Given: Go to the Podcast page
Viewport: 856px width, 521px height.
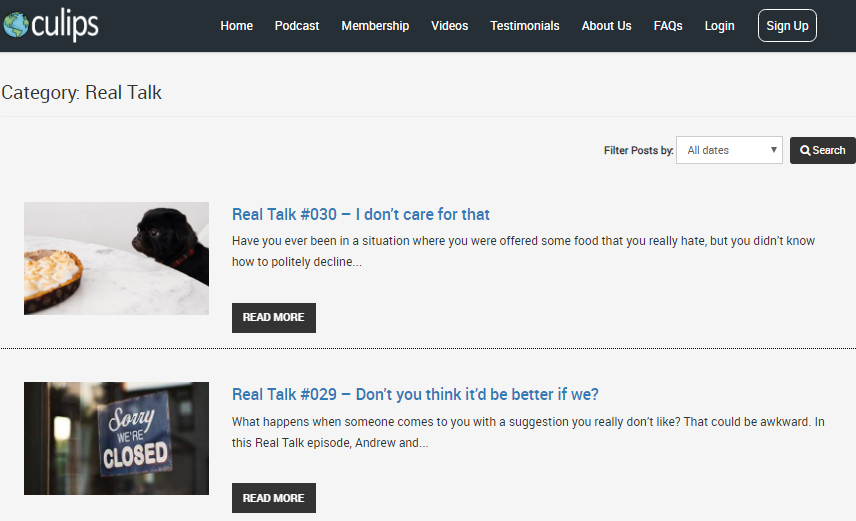Looking at the screenshot, I should [297, 26].
